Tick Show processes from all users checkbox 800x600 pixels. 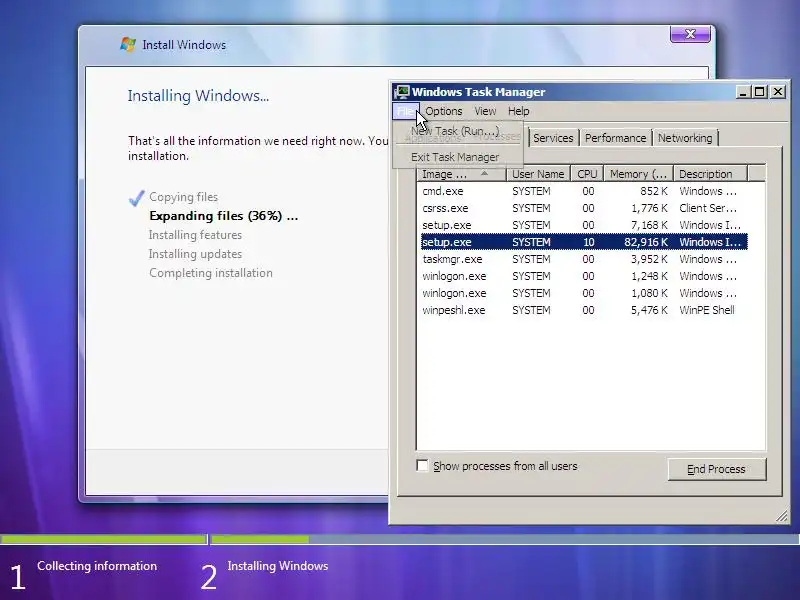click(422, 466)
